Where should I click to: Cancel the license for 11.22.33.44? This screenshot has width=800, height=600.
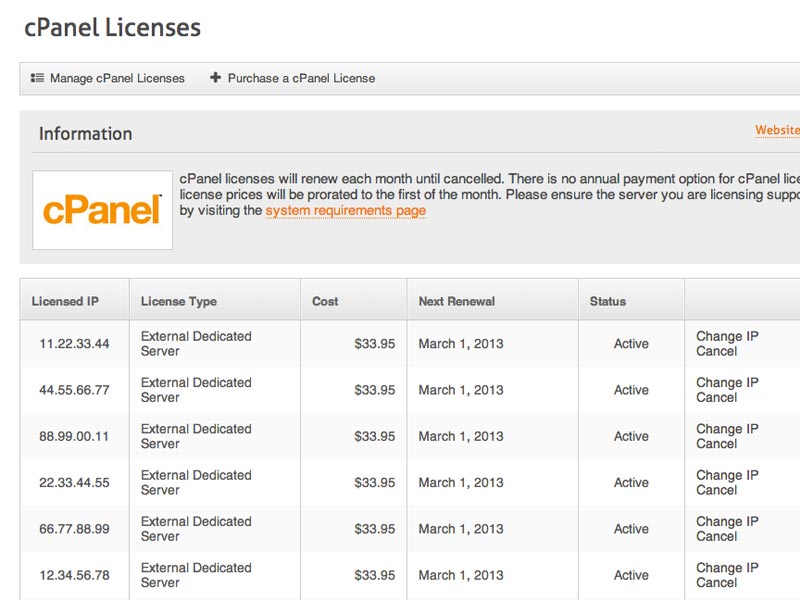tap(716, 351)
